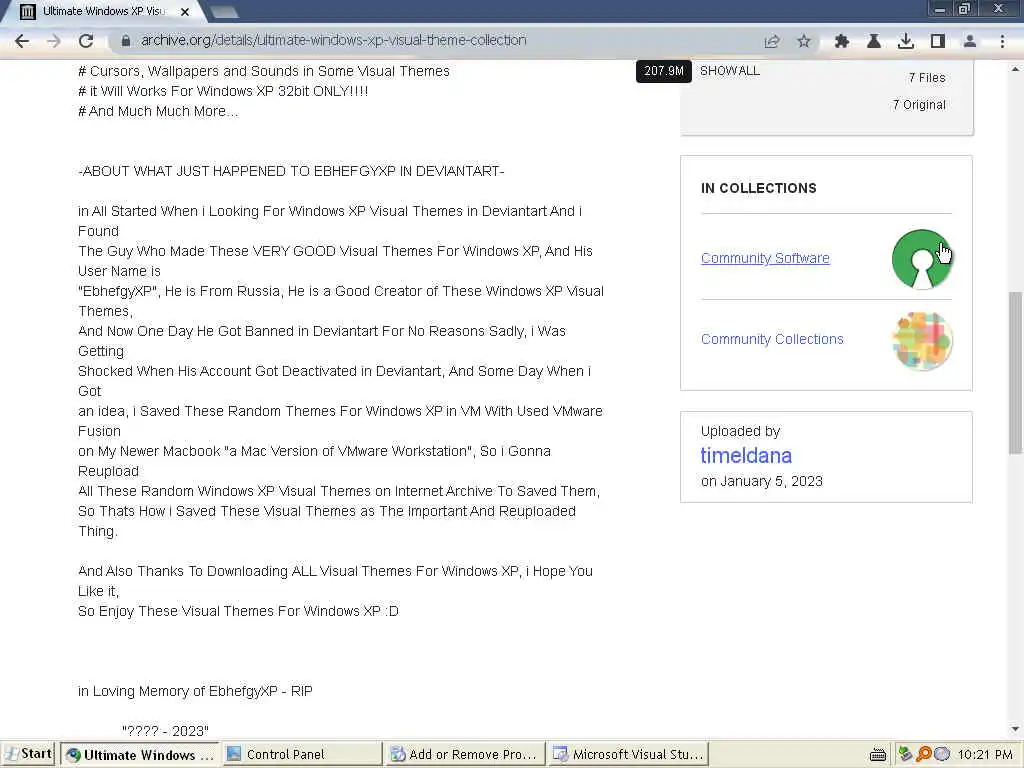
Task: Click the orange magnifier tray icon
Action: coord(923,754)
